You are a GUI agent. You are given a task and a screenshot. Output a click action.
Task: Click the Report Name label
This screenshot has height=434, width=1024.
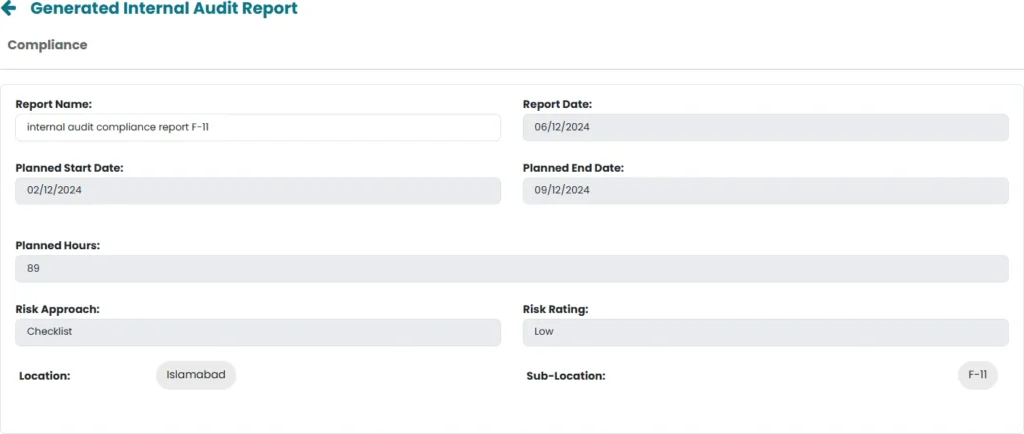pyautogui.click(x=54, y=104)
